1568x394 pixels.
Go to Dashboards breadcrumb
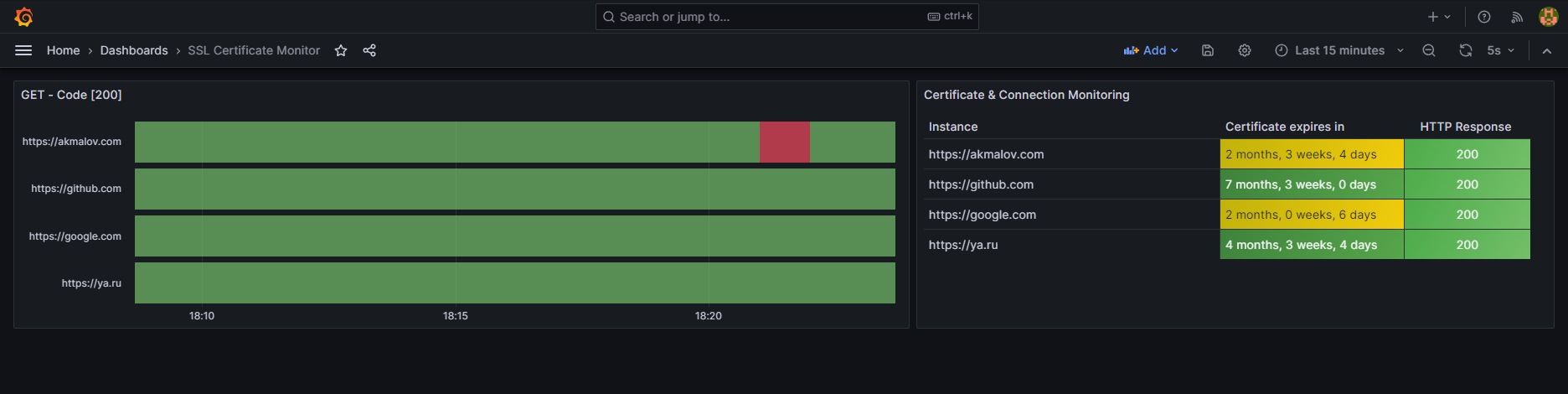coord(134,50)
